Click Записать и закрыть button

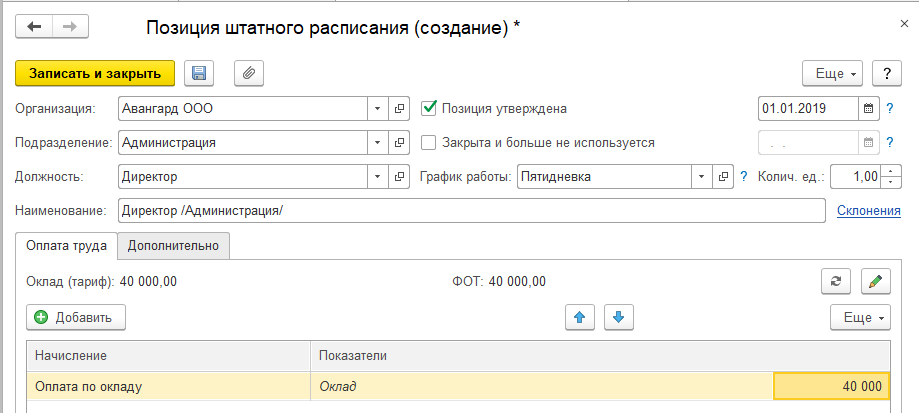pos(95,73)
